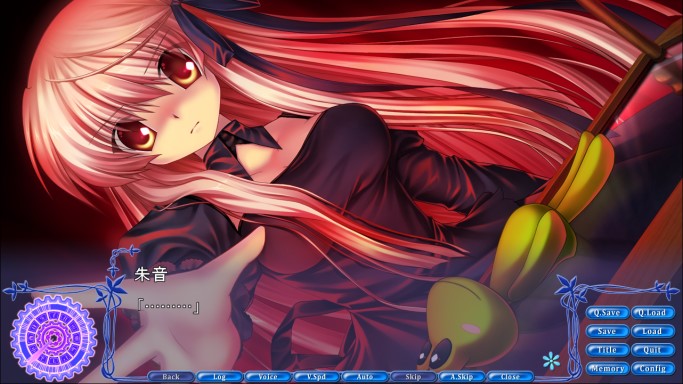Close the message window
This screenshot has height=384, width=683.
510,377
